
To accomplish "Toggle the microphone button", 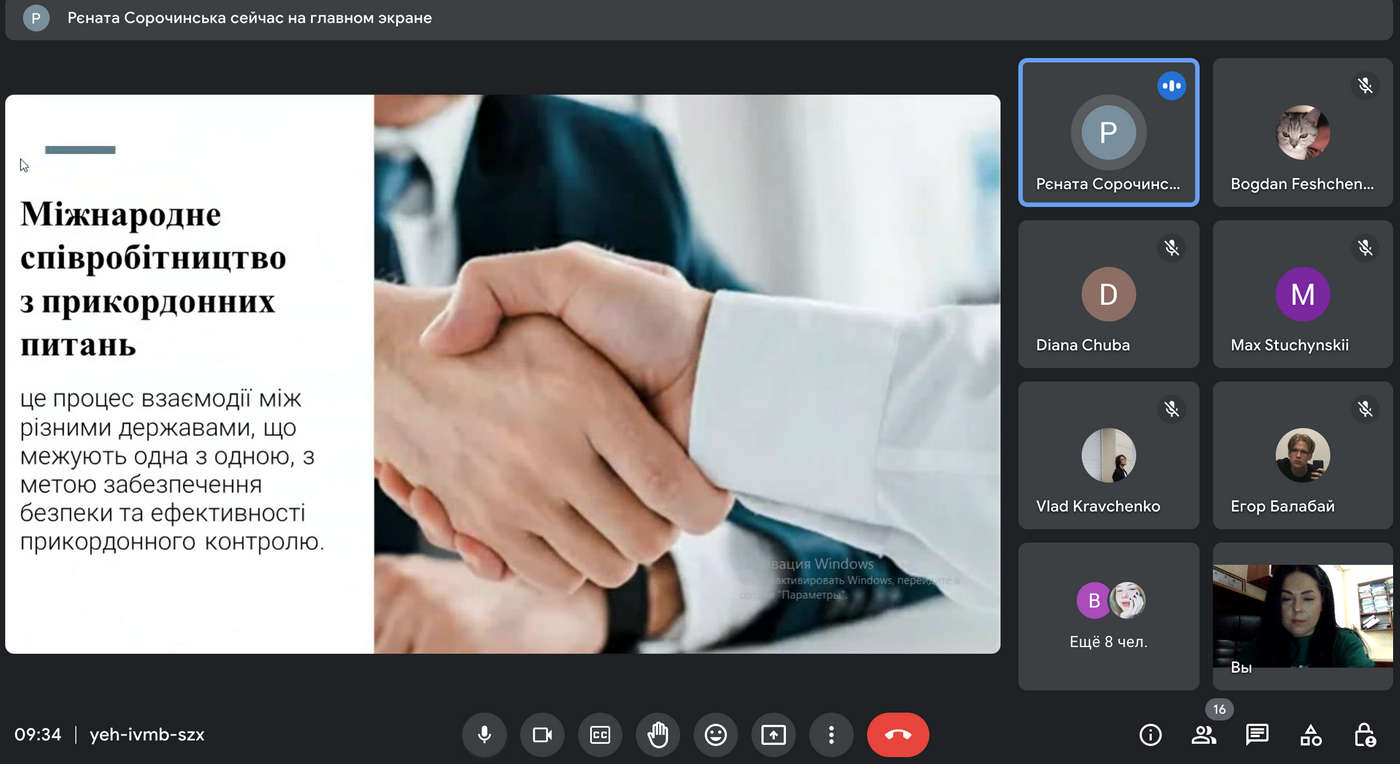I will point(485,735).
